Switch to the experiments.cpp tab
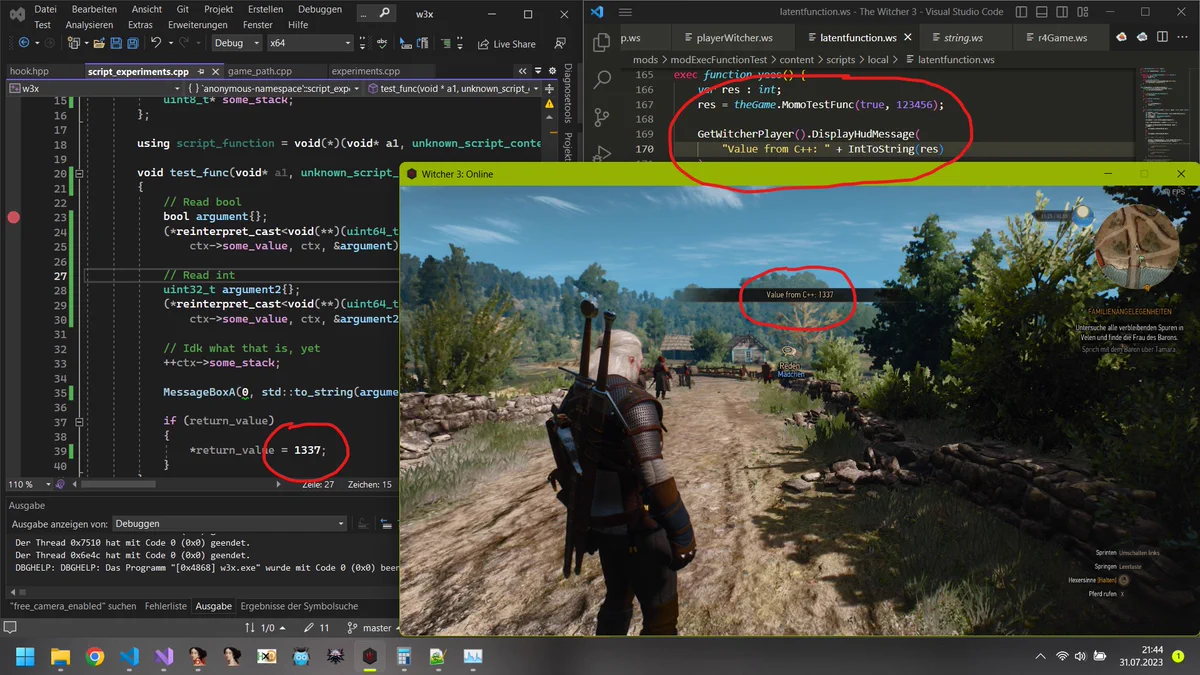The width and height of the screenshot is (1200, 675). click(365, 72)
